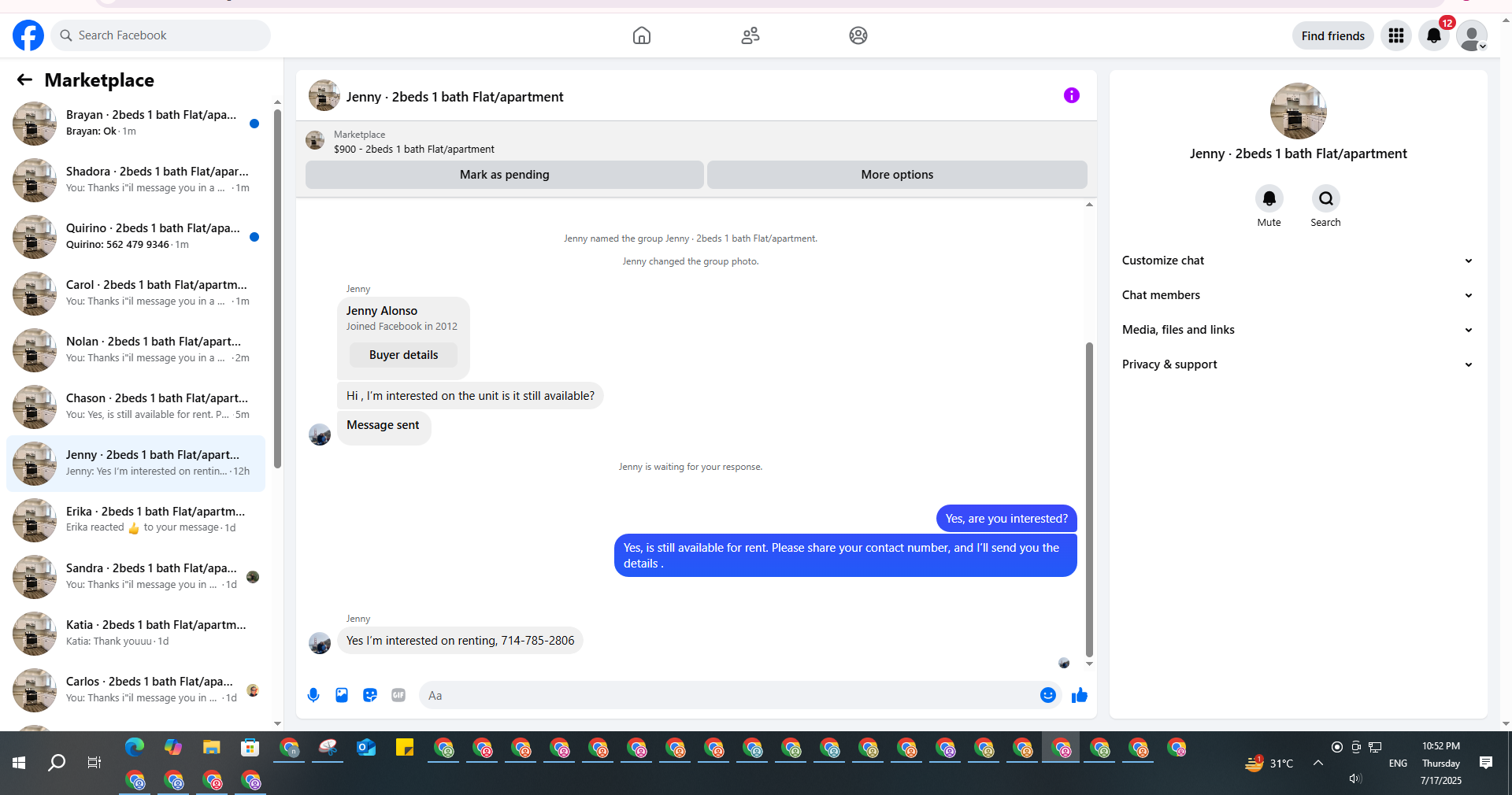Open the volume speaker icon in system tray
The image size is (1512, 795).
(x=1354, y=778)
